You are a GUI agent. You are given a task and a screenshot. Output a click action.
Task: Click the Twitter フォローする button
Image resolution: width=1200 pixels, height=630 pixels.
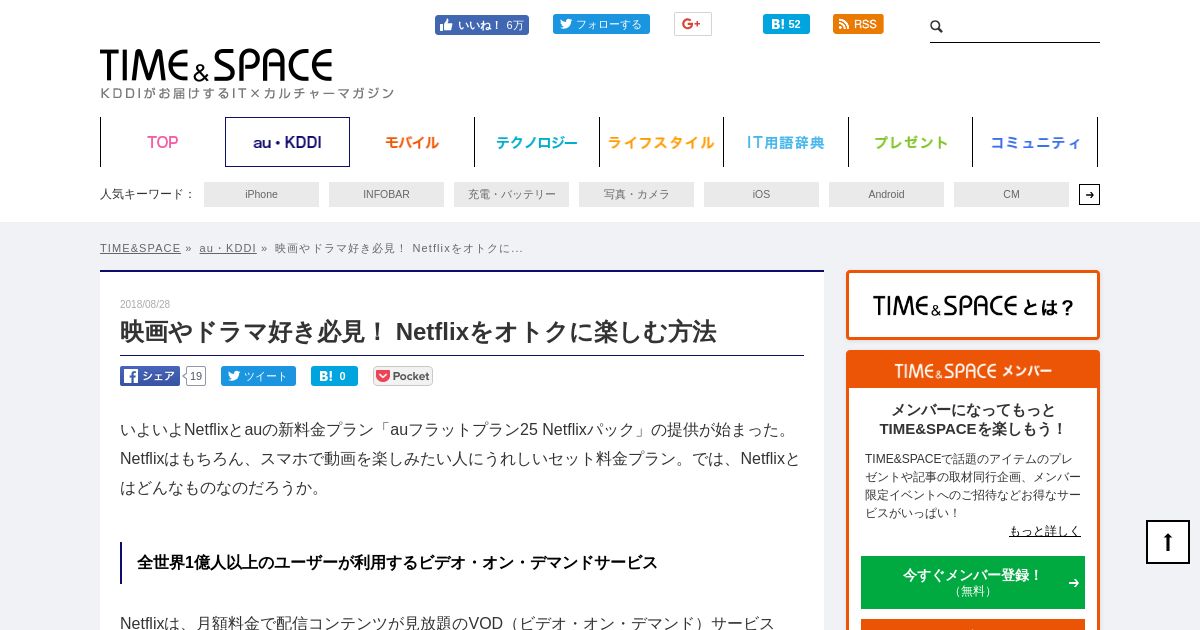coord(601,24)
